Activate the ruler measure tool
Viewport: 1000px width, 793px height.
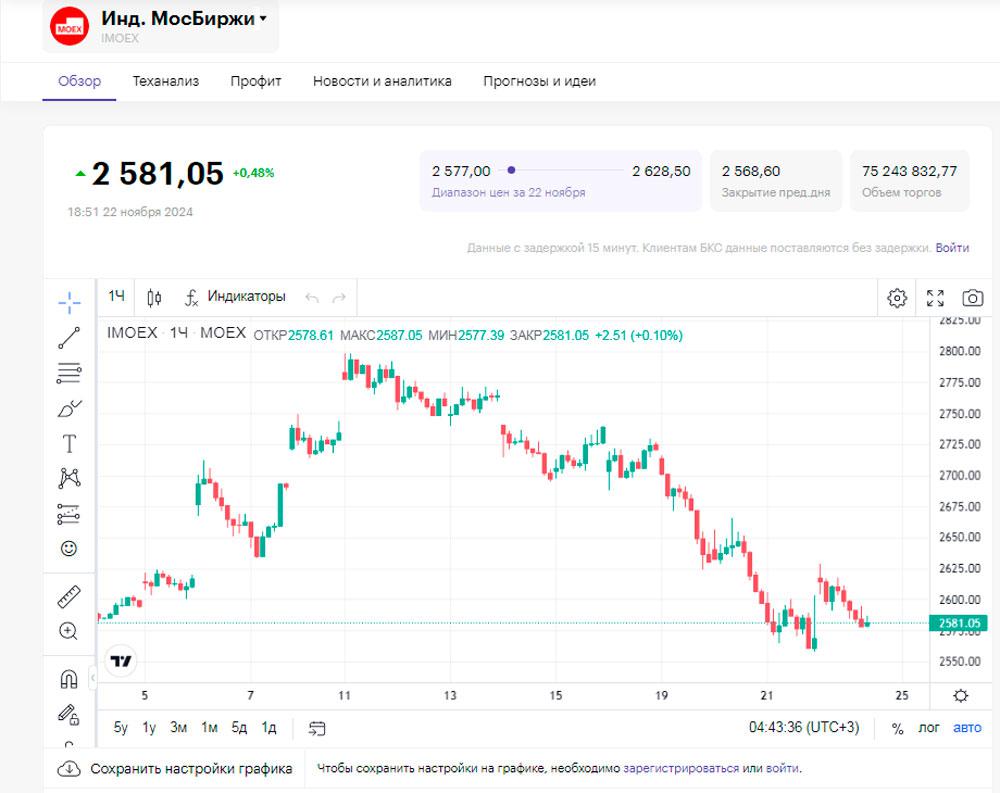click(69, 597)
